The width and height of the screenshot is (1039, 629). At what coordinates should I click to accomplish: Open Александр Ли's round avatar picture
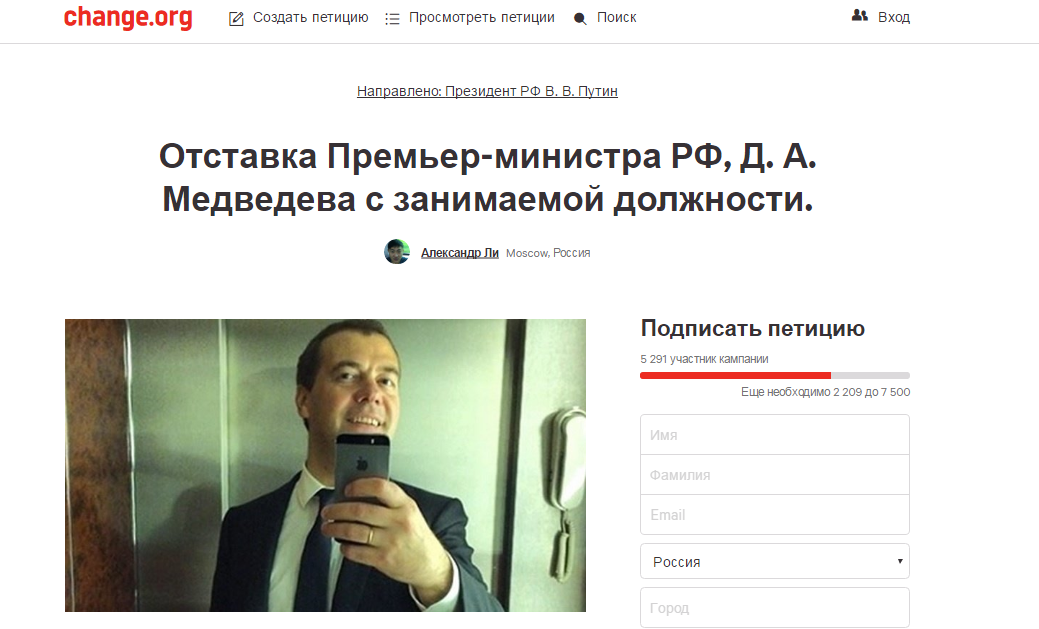(x=397, y=252)
